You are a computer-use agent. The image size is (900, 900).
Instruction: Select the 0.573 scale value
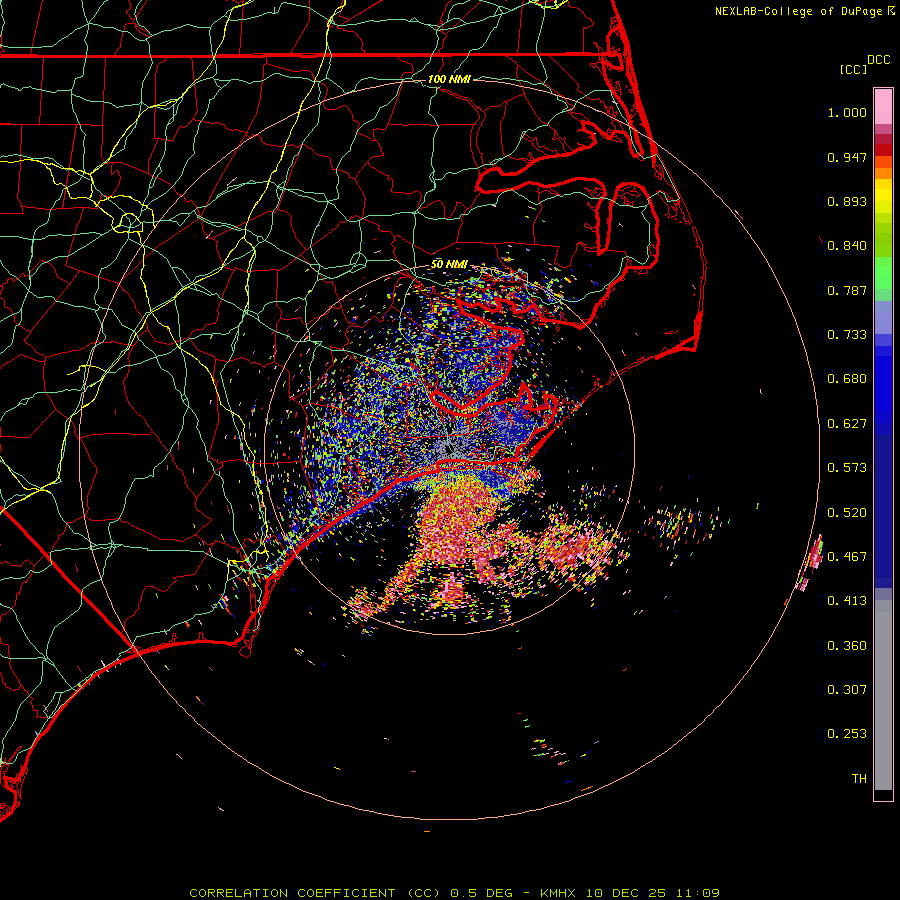tap(847, 468)
